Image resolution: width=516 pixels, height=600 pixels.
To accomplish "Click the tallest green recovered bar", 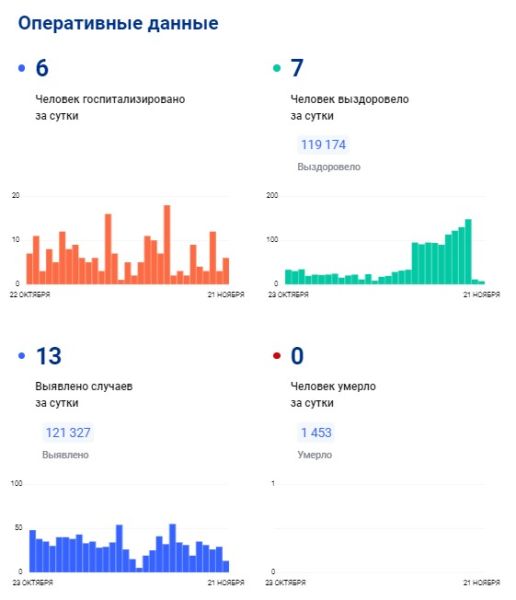I will pos(468,251).
